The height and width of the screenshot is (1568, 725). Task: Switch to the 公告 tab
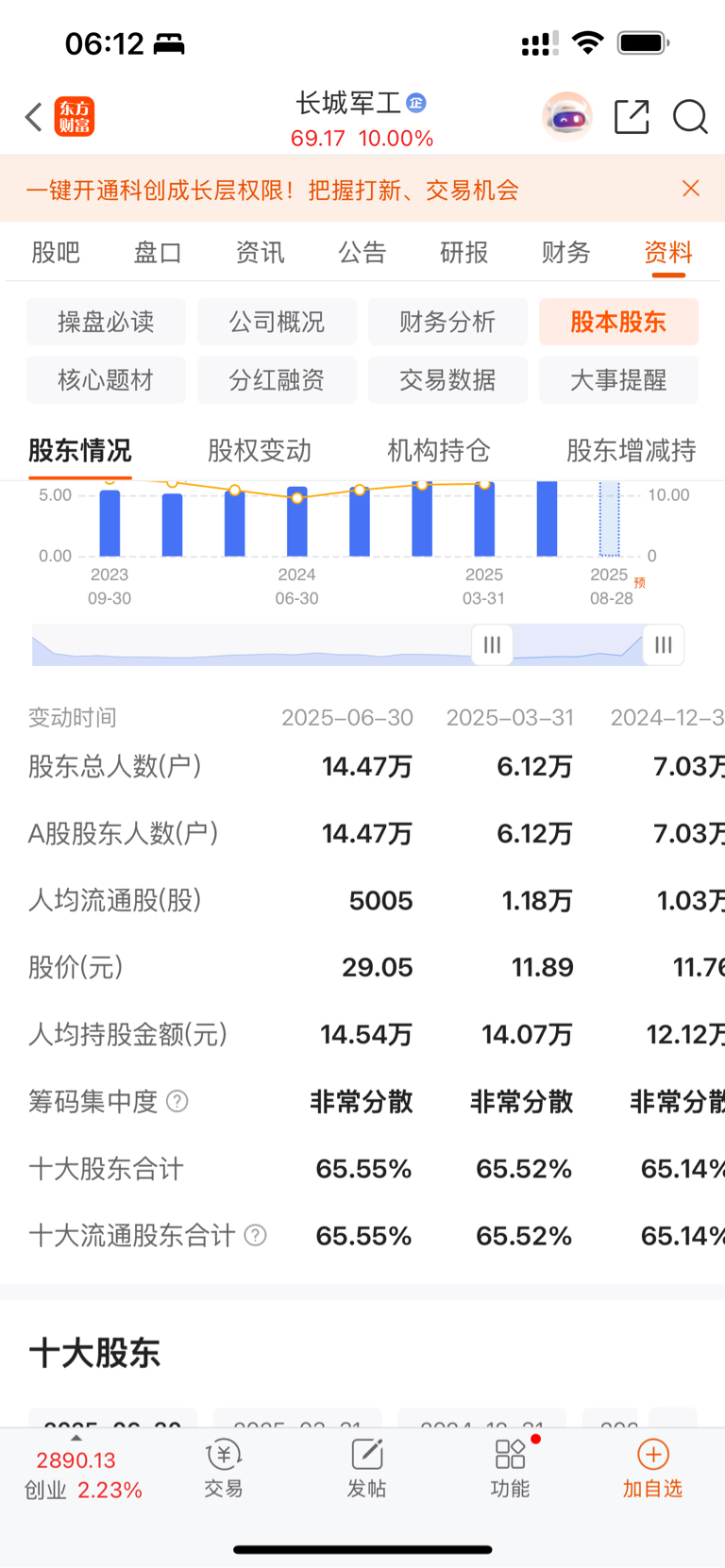362,253
